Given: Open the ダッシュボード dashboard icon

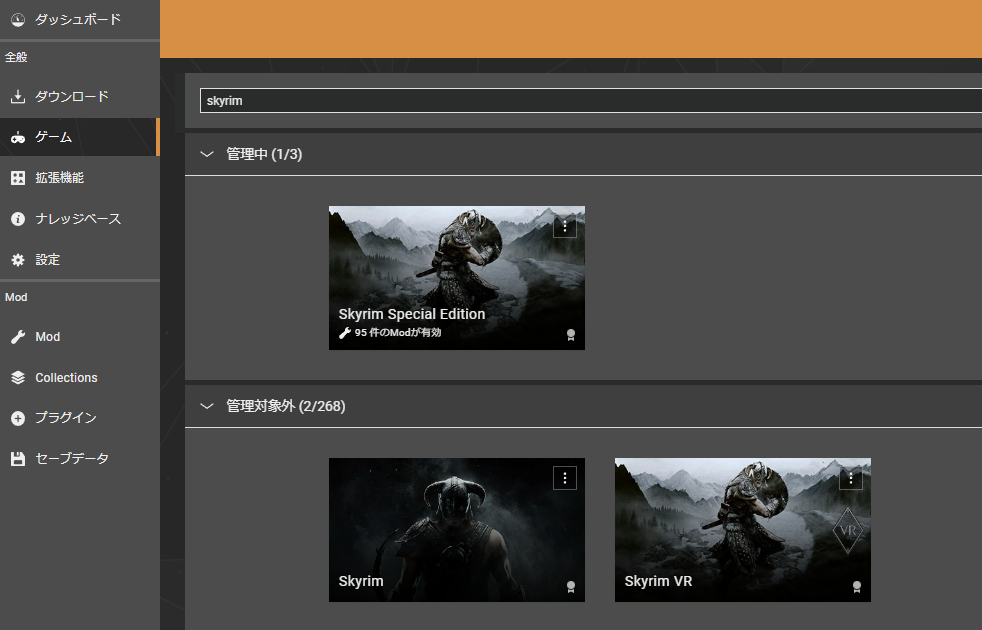Looking at the screenshot, I should [18, 19].
